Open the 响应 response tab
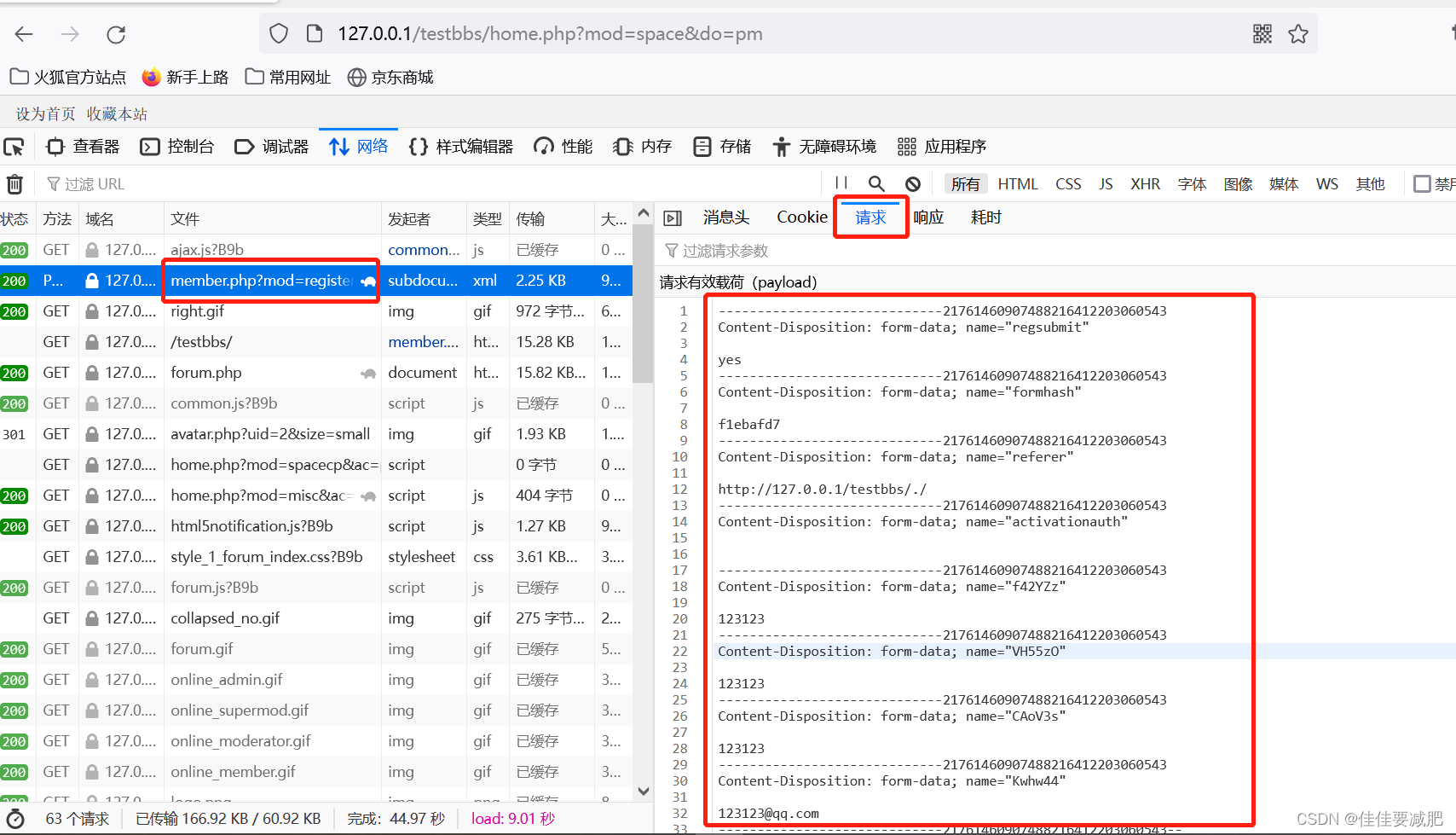This screenshot has width=1456, height=835. [x=928, y=217]
